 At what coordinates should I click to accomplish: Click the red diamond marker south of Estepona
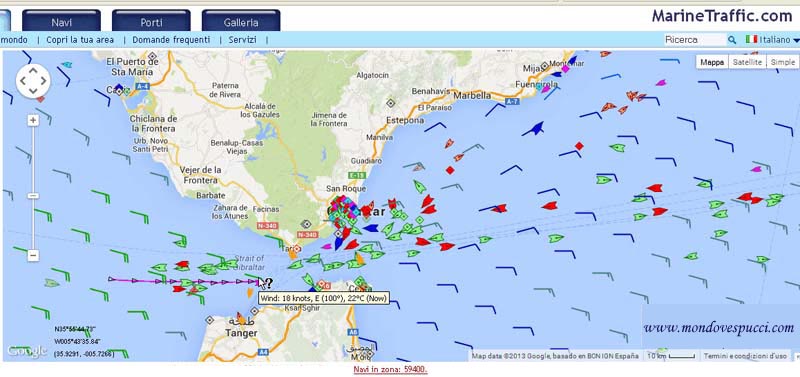point(449,170)
